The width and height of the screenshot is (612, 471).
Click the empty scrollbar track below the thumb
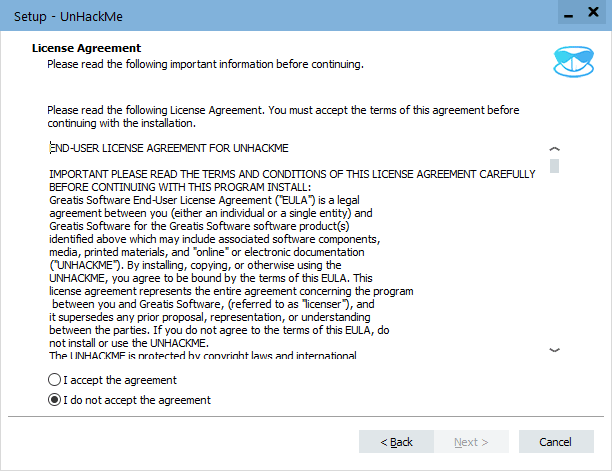[x=555, y=260]
